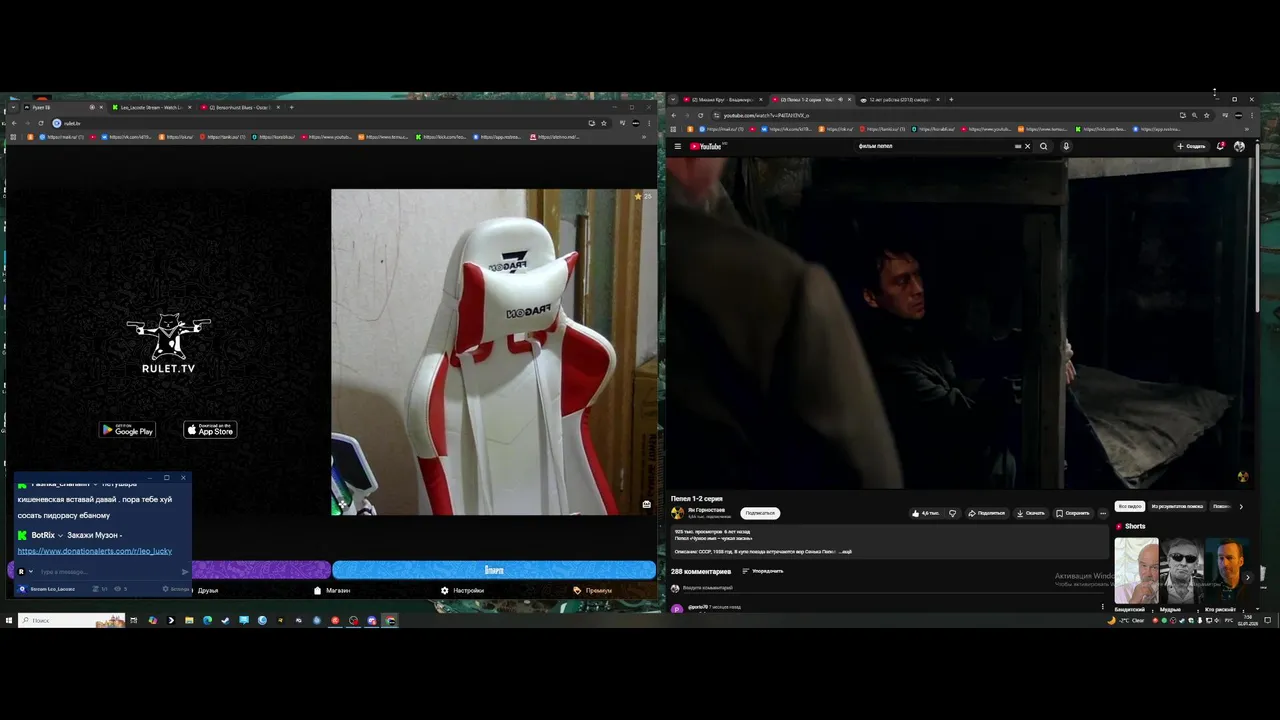Click the blue next button on rulet.tv
Image resolution: width=1280 pixels, height=720 pixels.
pyautogui.click(x=494, y=570)
